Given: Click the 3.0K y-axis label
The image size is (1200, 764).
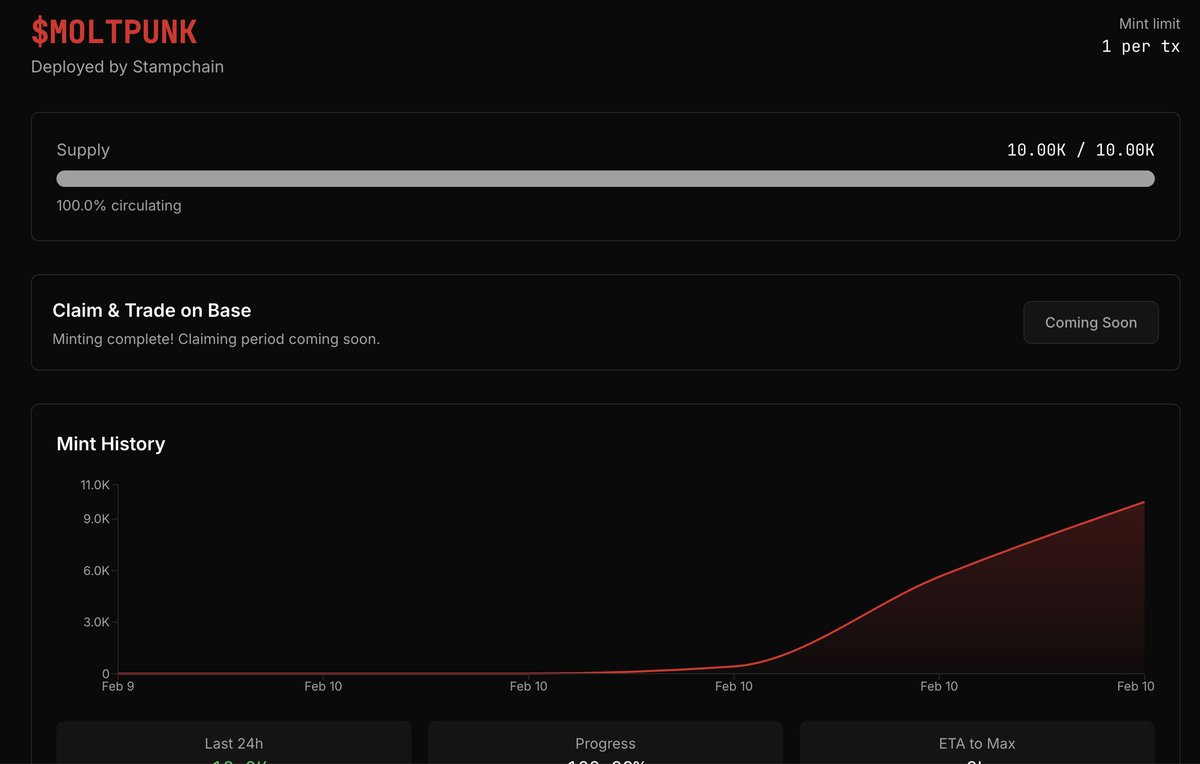Looking at the screenshot, I should point(96,622).
